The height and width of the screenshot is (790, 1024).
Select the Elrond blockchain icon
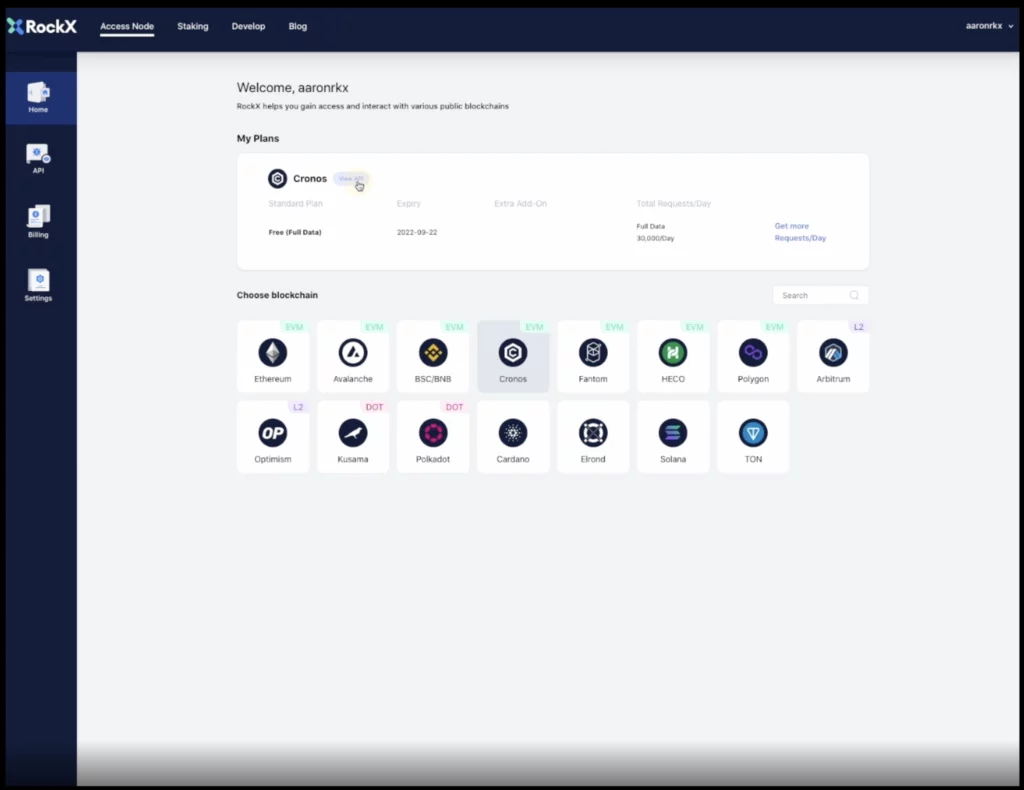593,433
